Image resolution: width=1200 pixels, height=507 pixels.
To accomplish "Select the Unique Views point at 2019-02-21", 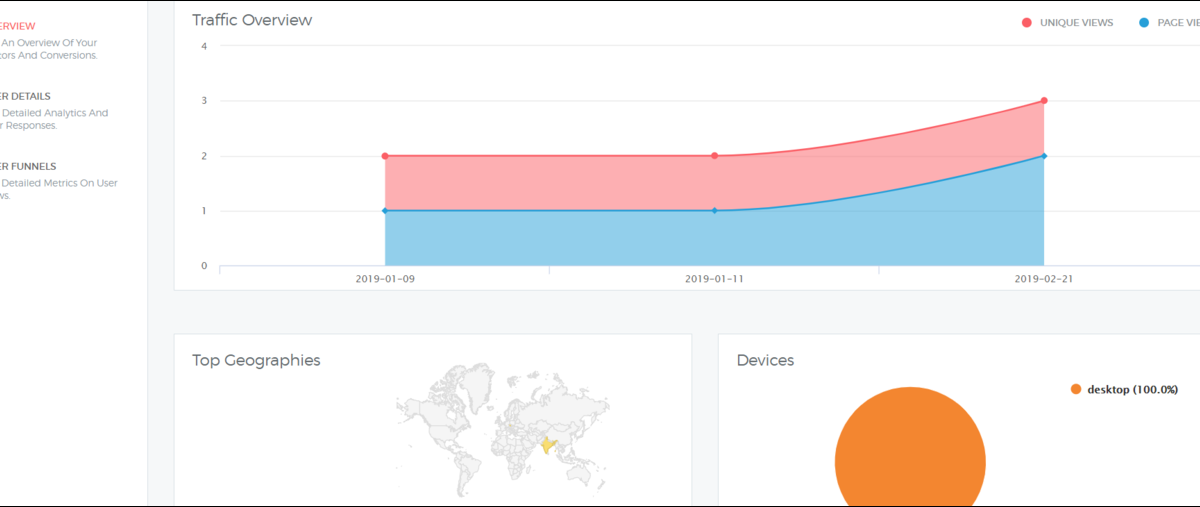I will pos(1044,101).
